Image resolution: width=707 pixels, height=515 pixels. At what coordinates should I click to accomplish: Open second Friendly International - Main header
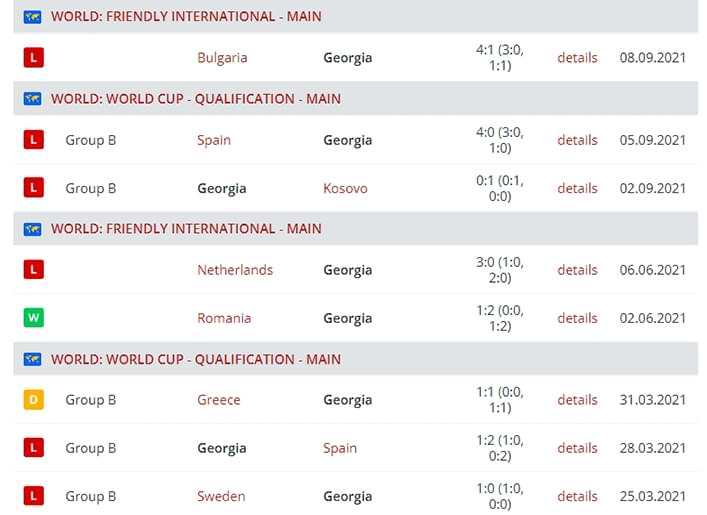click(x=186, y=229)
